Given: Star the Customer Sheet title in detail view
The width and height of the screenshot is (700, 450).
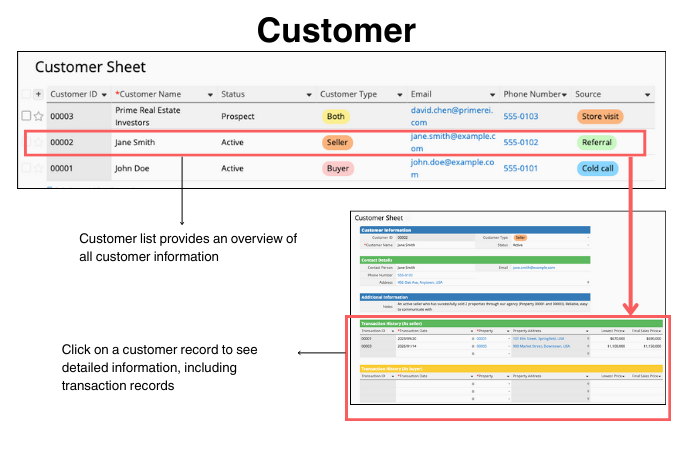Looking at the screenshot, I should 408,217.
